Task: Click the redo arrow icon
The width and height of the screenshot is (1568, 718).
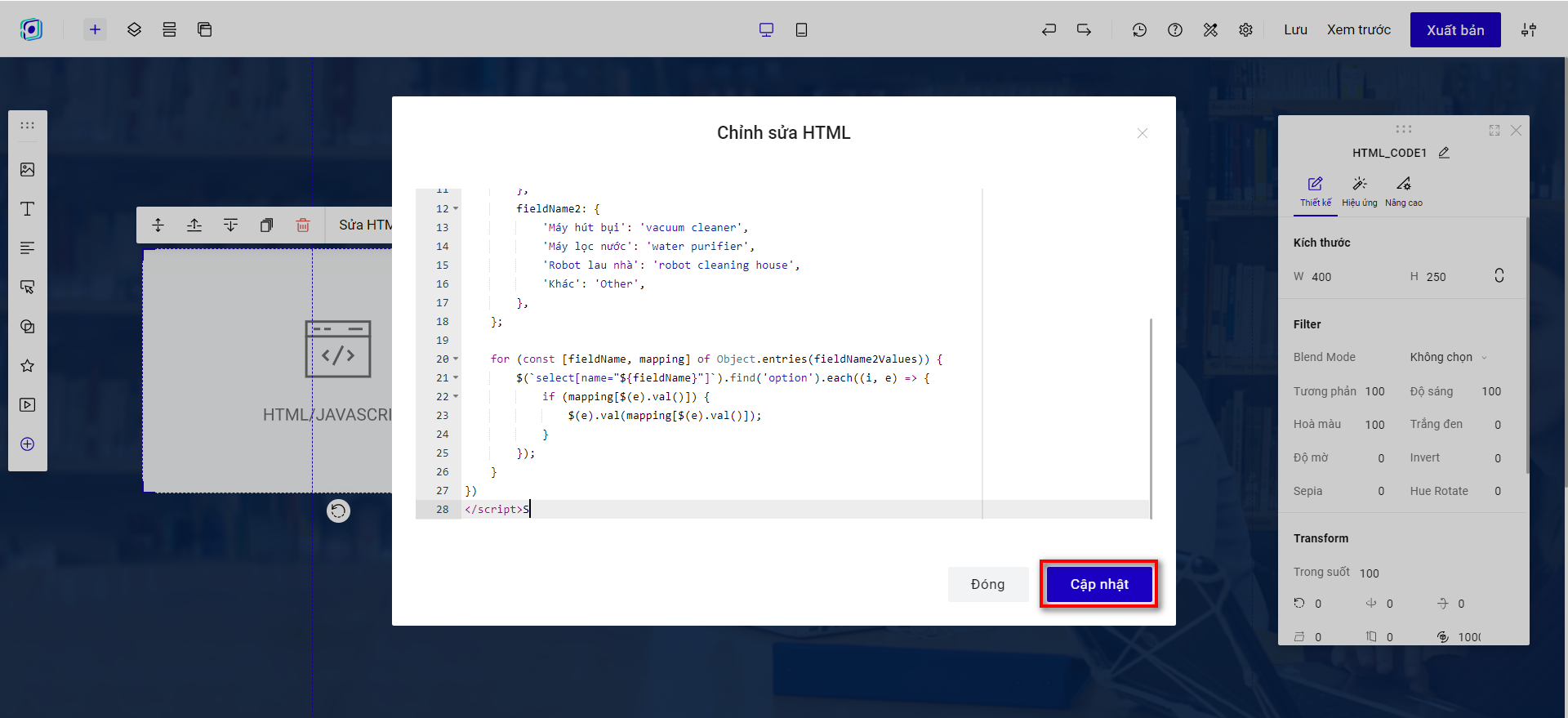Action: [1084, 30]
